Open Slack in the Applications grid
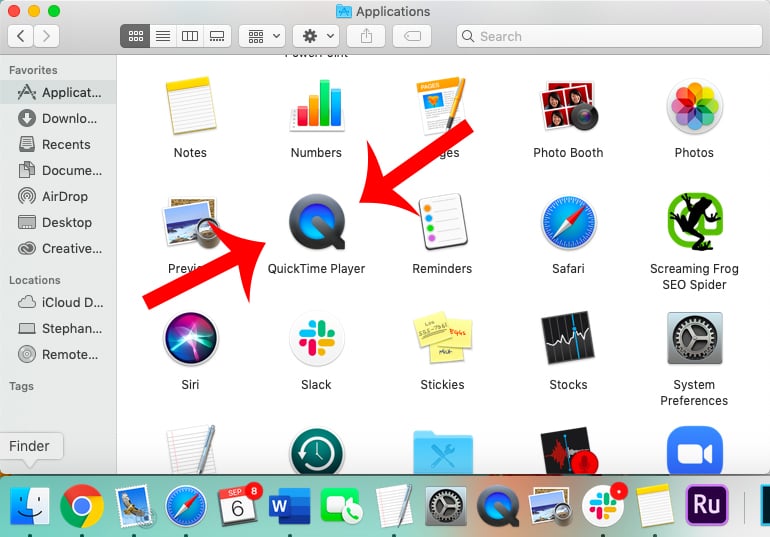770x537 pixels. pyautogui.click(x=317, y=338)
